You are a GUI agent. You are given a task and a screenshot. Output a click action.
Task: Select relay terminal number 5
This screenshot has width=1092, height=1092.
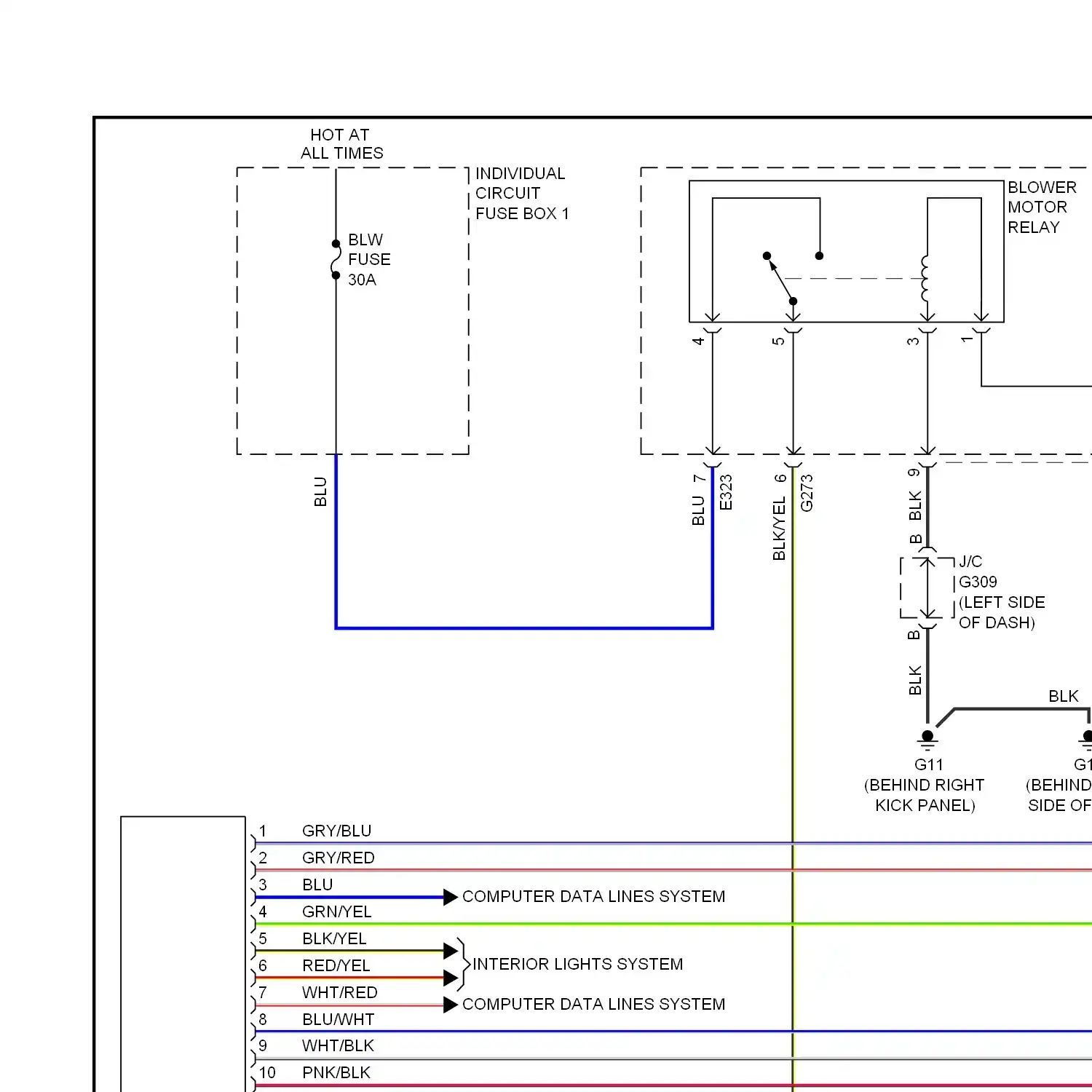click(x=779, y=341)
